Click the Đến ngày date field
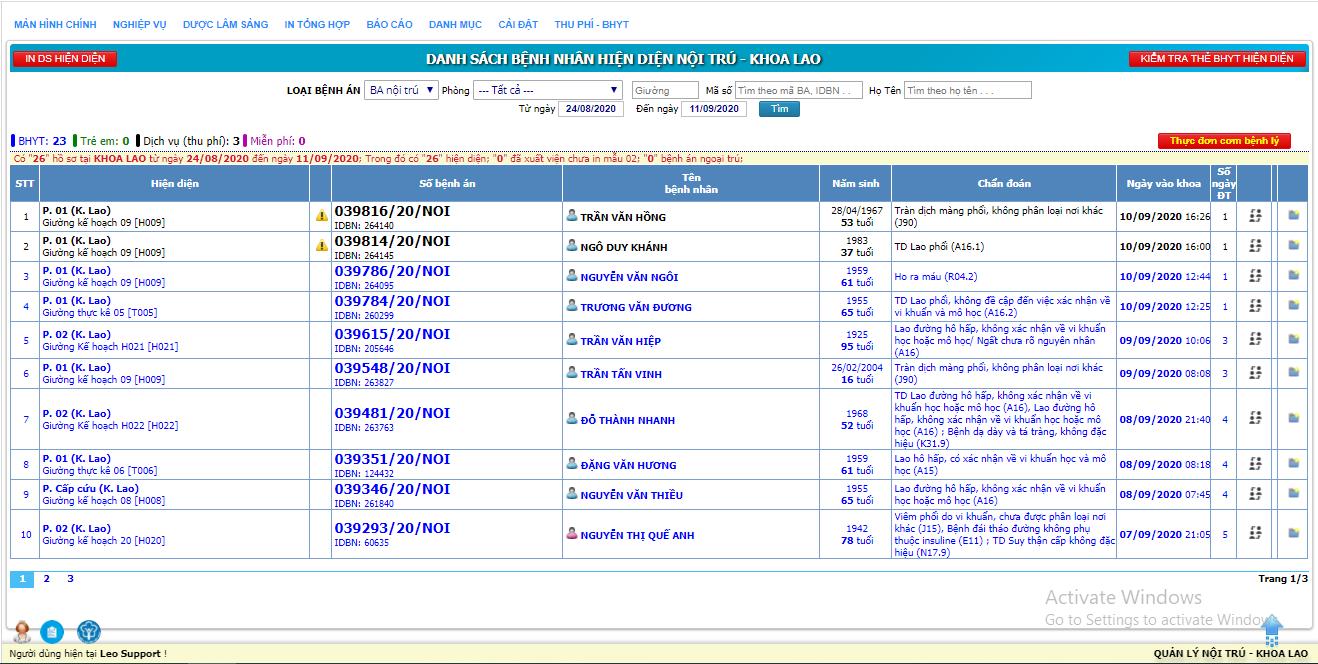 coord(714,109)
